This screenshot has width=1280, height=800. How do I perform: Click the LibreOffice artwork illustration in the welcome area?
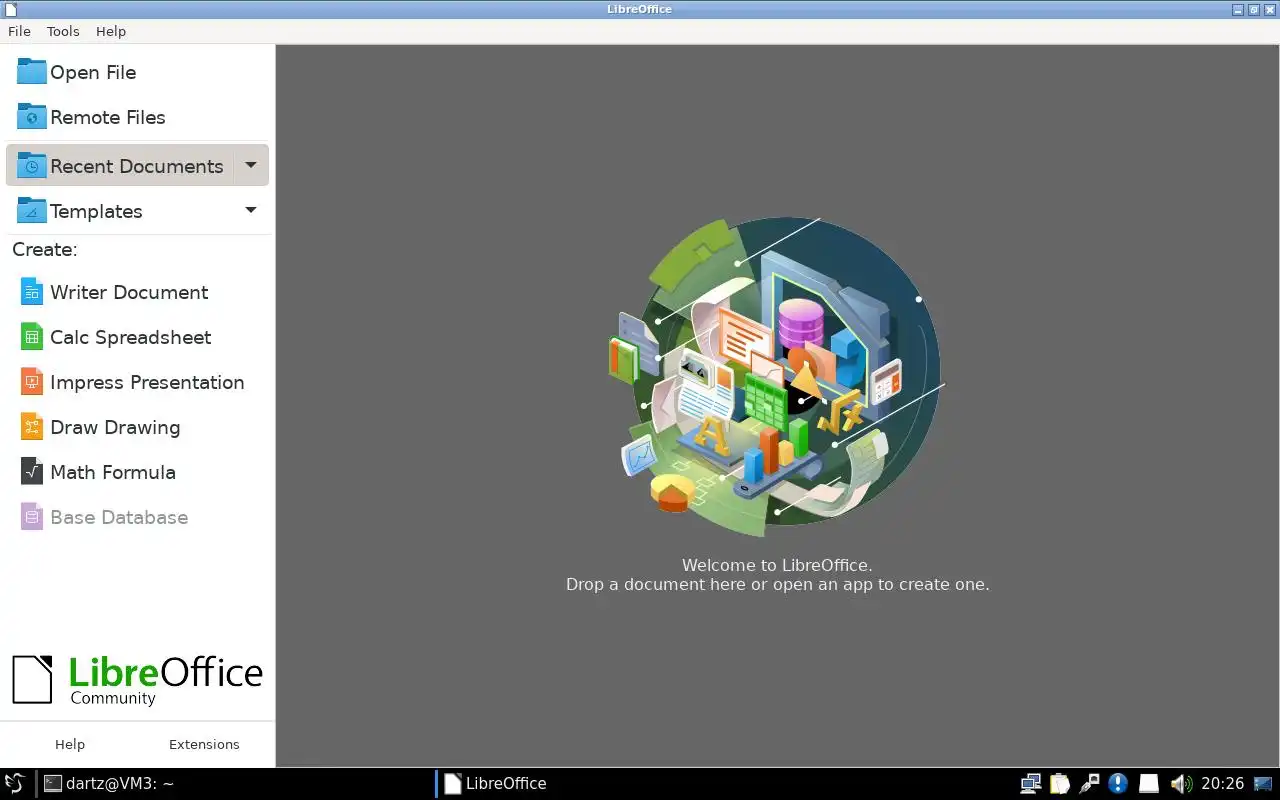click(777, 377)
